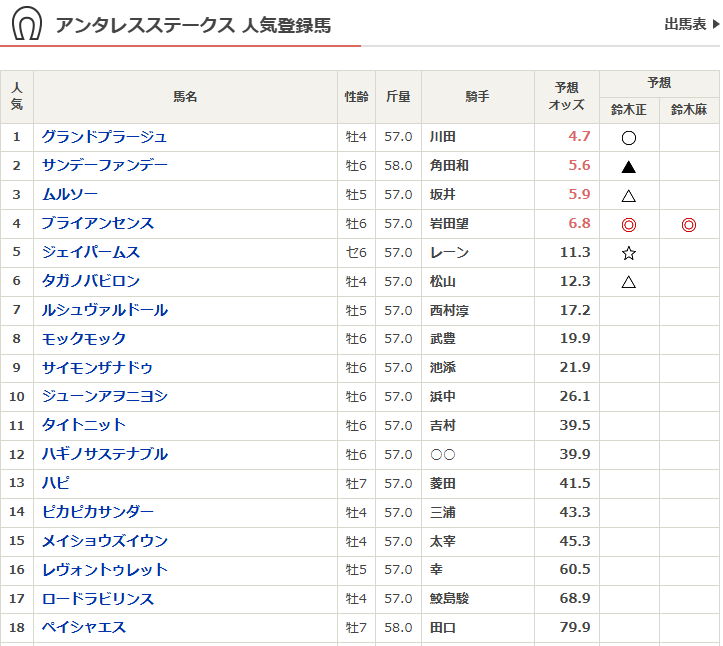Click the triangle mark for タガノバビロン
Screen dimensions: 723x646
(629, 282)
